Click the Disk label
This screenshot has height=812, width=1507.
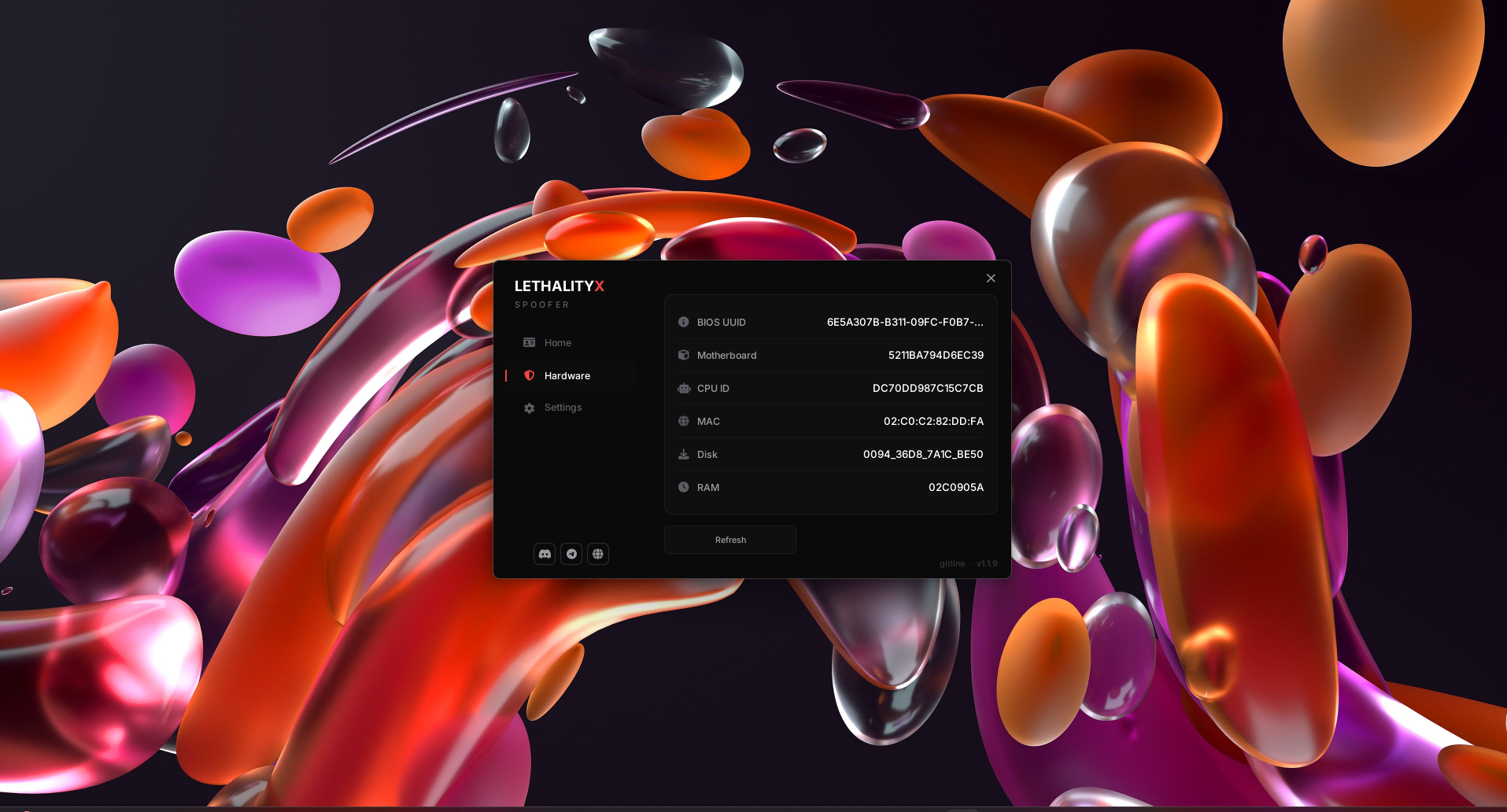tap(707, 454)
